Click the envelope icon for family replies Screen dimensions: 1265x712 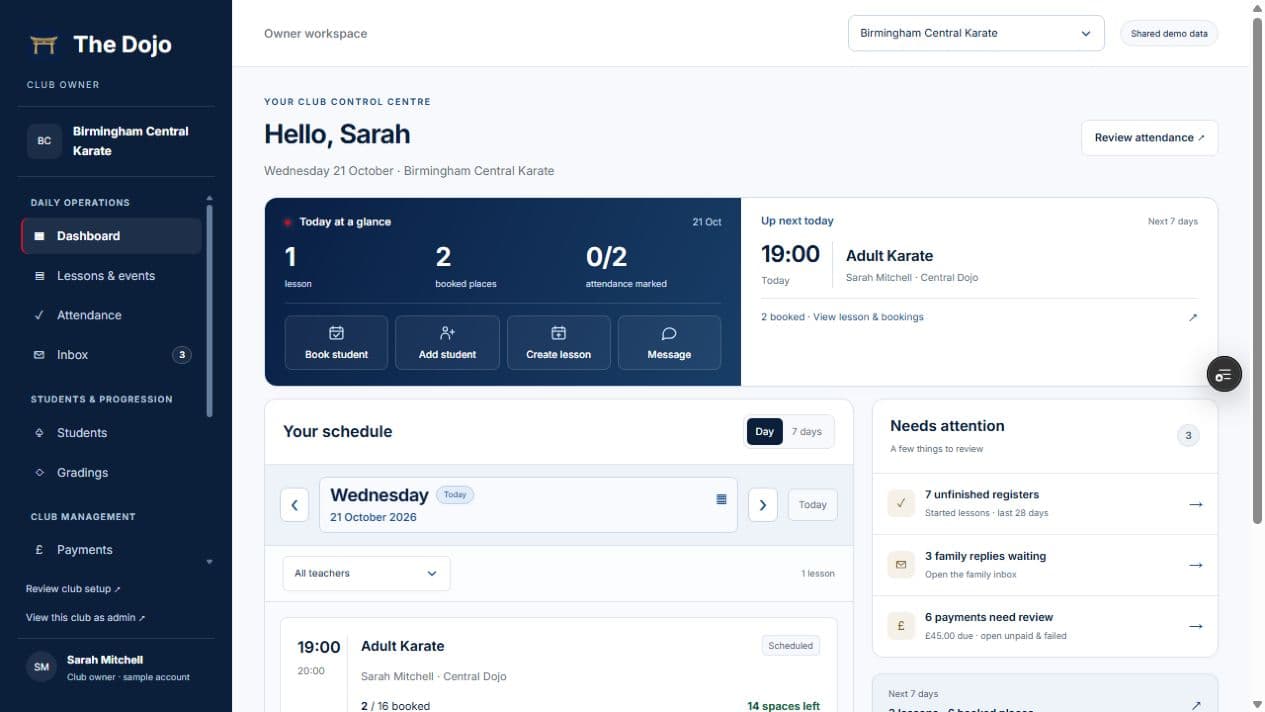[901, 565]
